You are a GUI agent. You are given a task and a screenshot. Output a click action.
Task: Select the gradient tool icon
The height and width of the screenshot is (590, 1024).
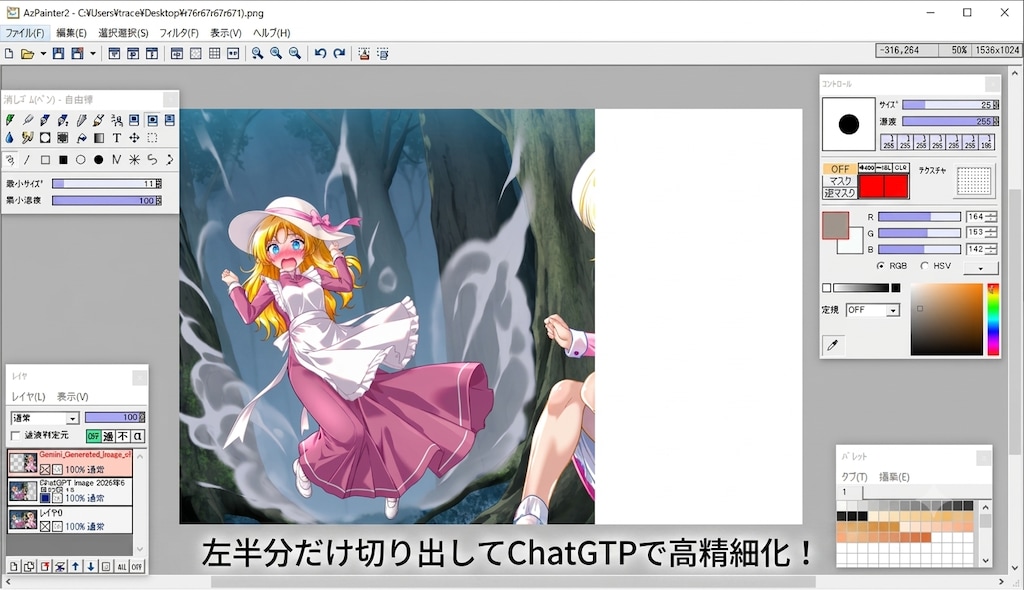99,138
